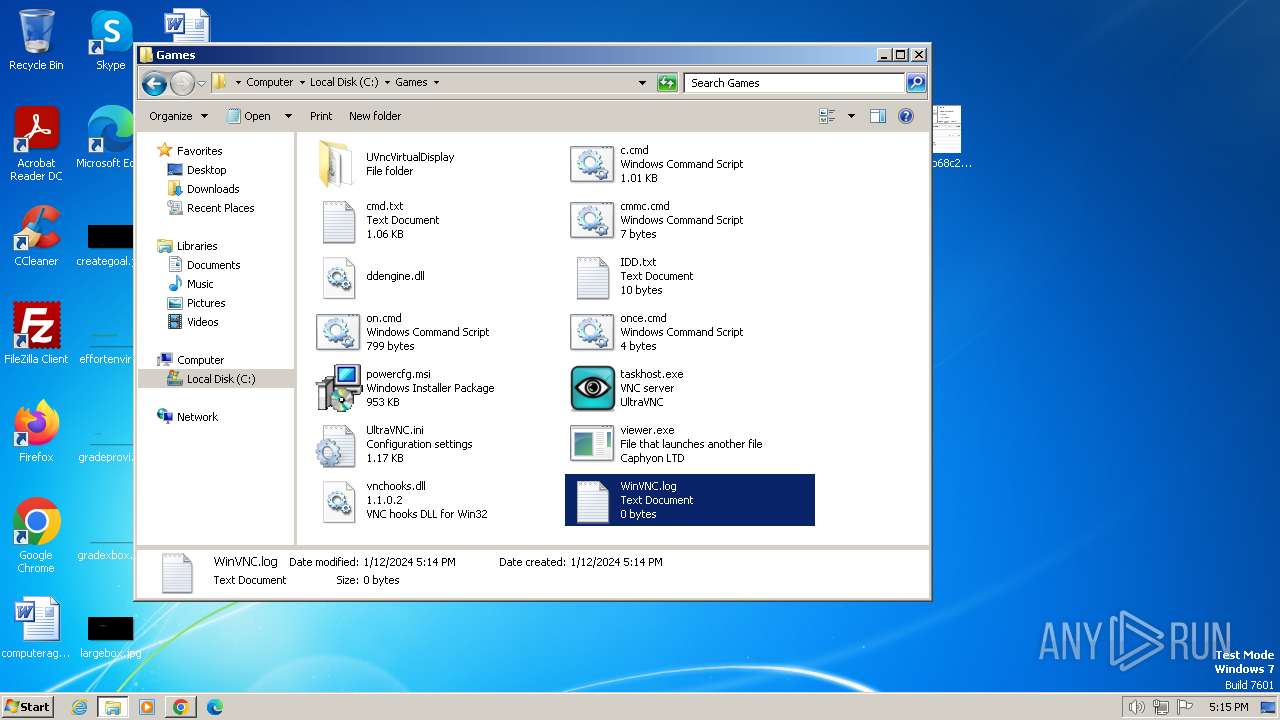Open Skype desktop shortcut
Screen dimensions: 1280x720
(110, 40)
